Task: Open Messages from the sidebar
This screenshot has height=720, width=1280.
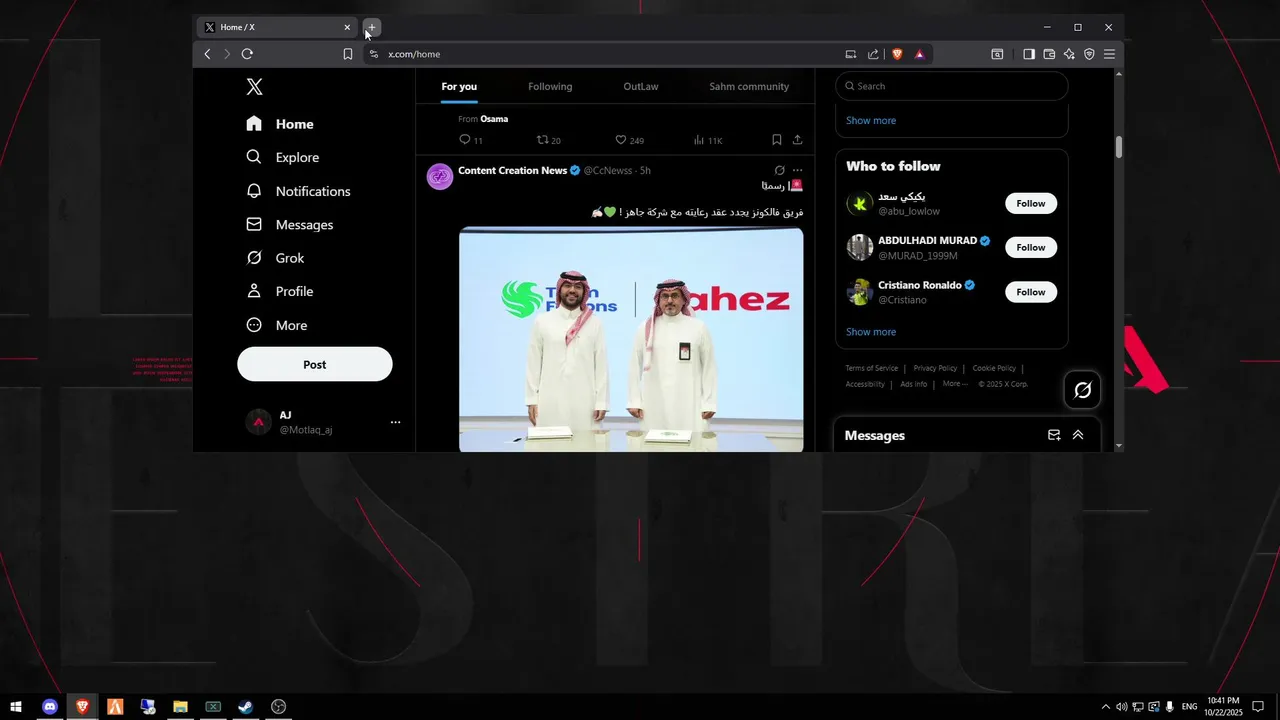Action: [x=289, y=225]
